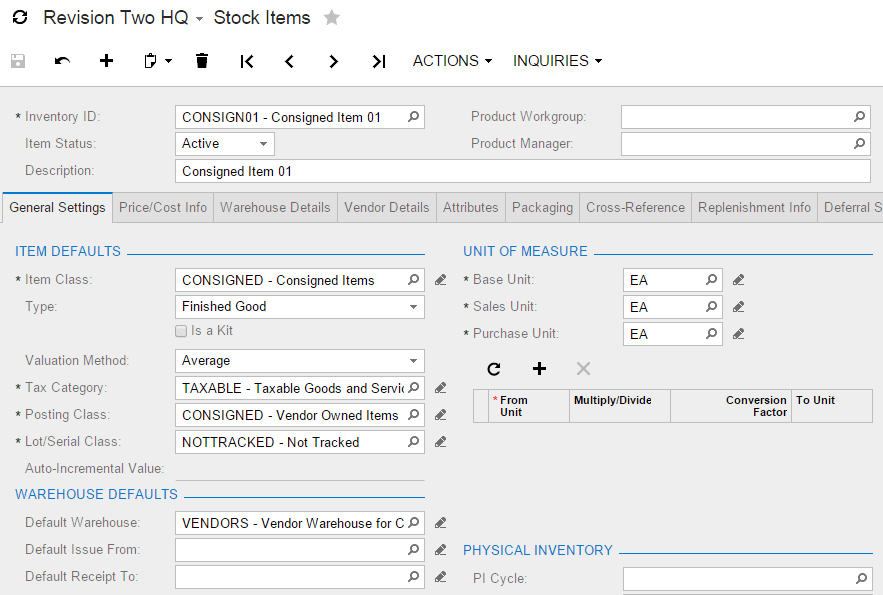Click the Conversion Factor column header

(730, 406)
